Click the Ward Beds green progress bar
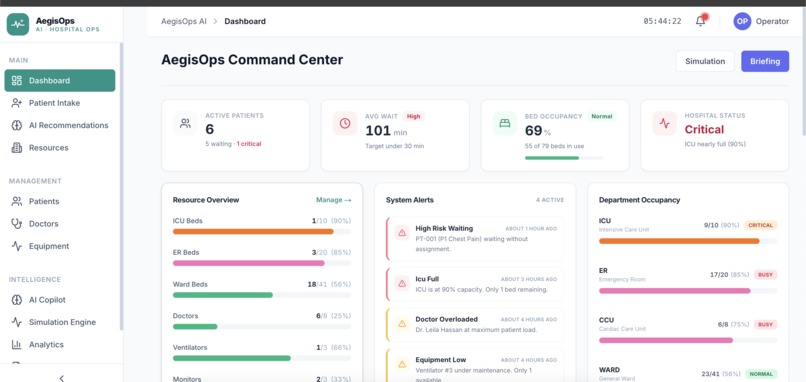The width and height of the screenshot is (806, 382). pos(262,295)
